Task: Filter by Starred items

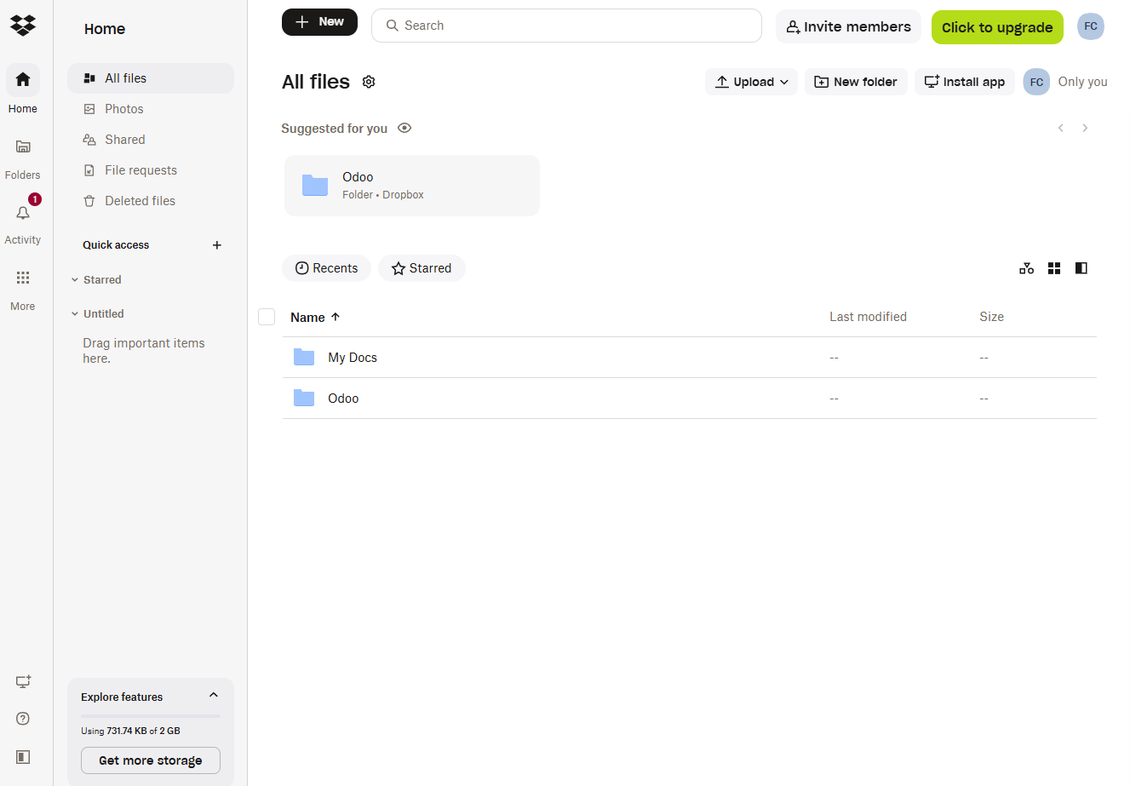Action: (422, 268)
